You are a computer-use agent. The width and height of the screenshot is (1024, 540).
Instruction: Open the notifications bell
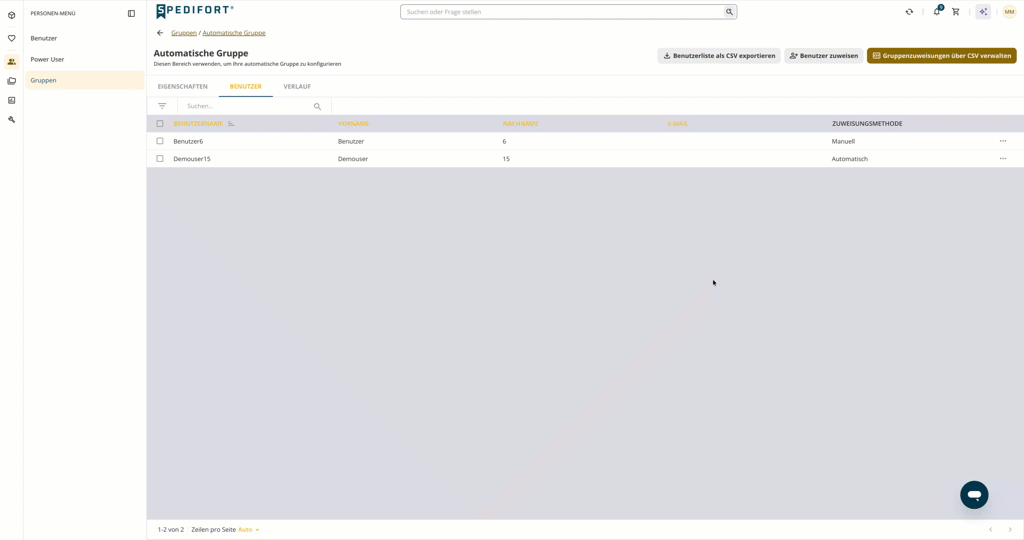[x=937, y=11]
